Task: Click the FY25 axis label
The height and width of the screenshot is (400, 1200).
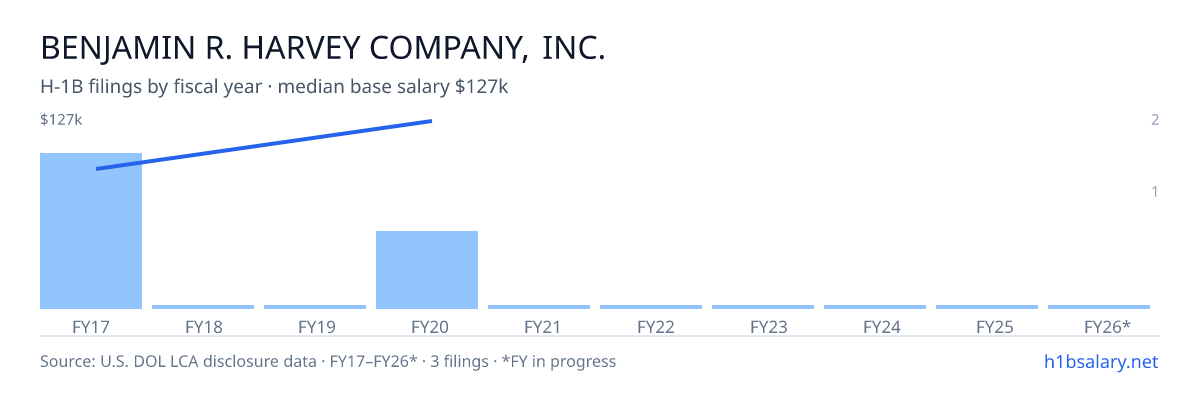Action: [x=987, y=326]
